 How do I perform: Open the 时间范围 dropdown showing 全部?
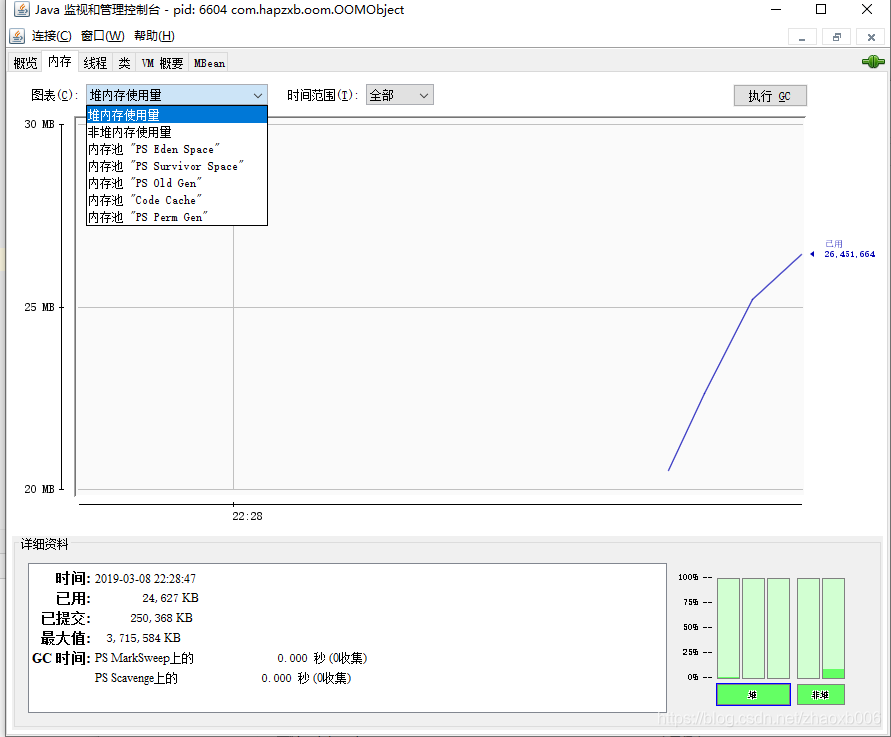[x=399, y=95]
